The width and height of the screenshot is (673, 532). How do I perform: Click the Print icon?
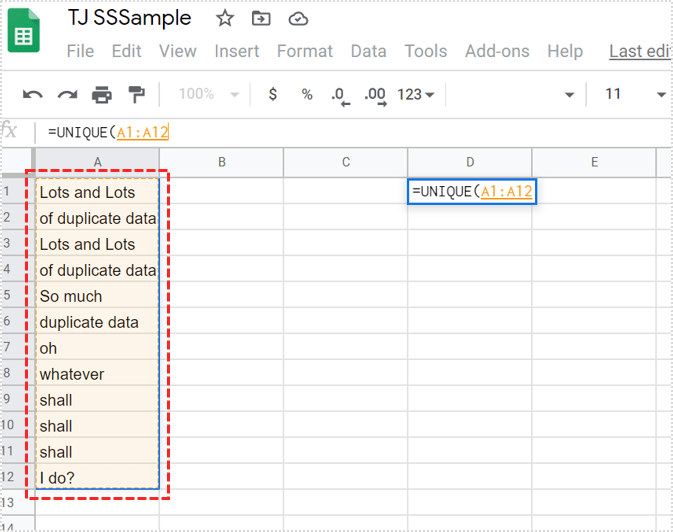click(x=102, y=95)
